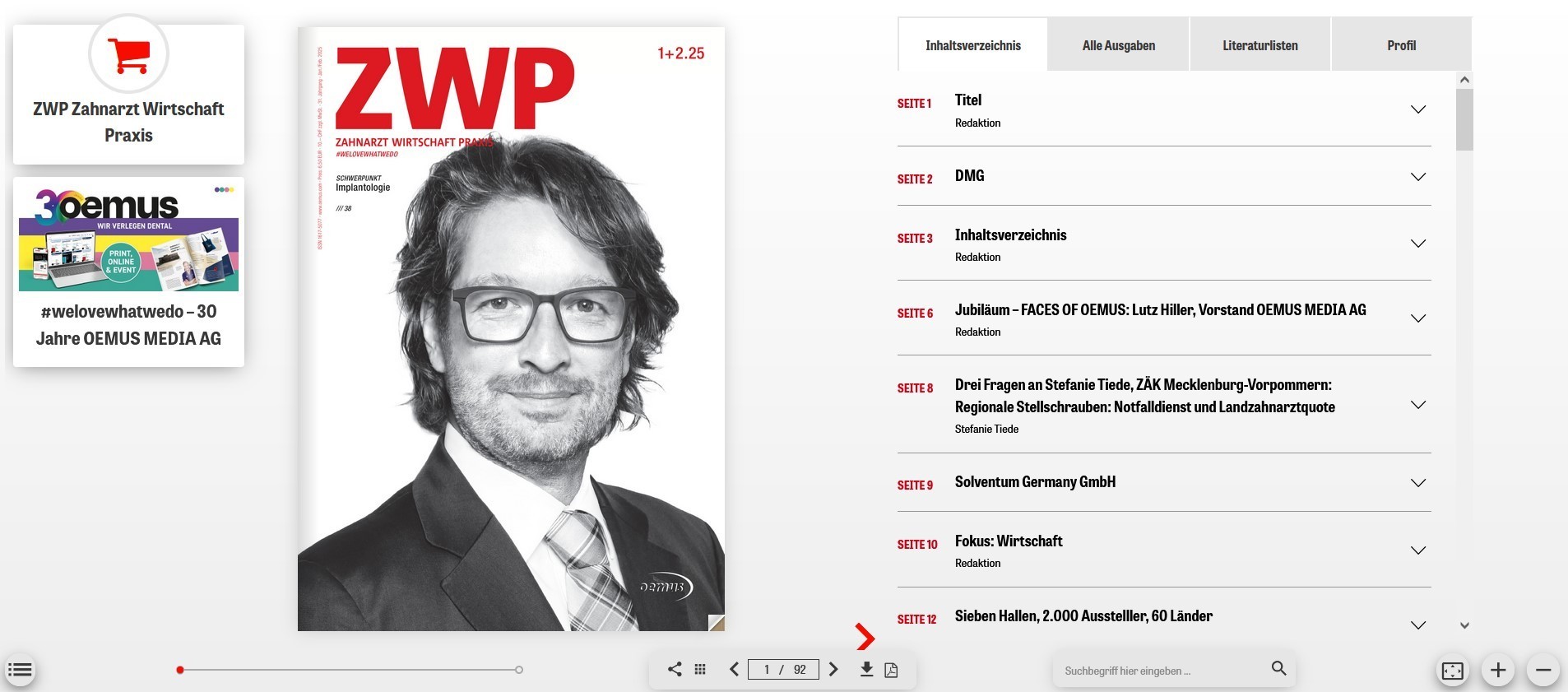Click the contents scrollbar up arrow
Image resolution: width=1568 pixels, height=692 pixels.
[x=1464, y=80]
